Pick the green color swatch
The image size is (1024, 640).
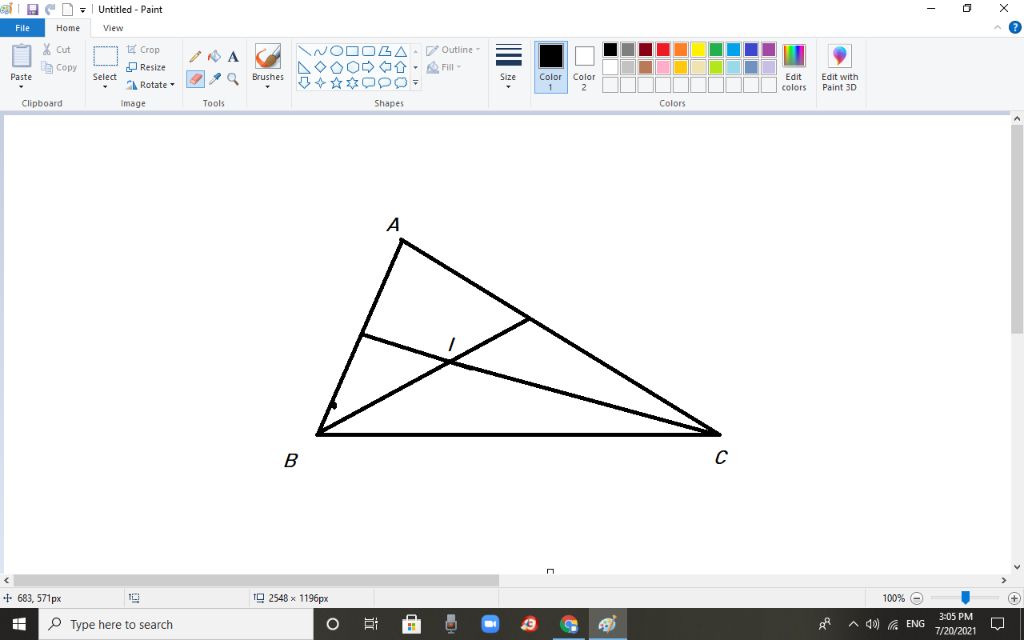(x=716, y=50)
